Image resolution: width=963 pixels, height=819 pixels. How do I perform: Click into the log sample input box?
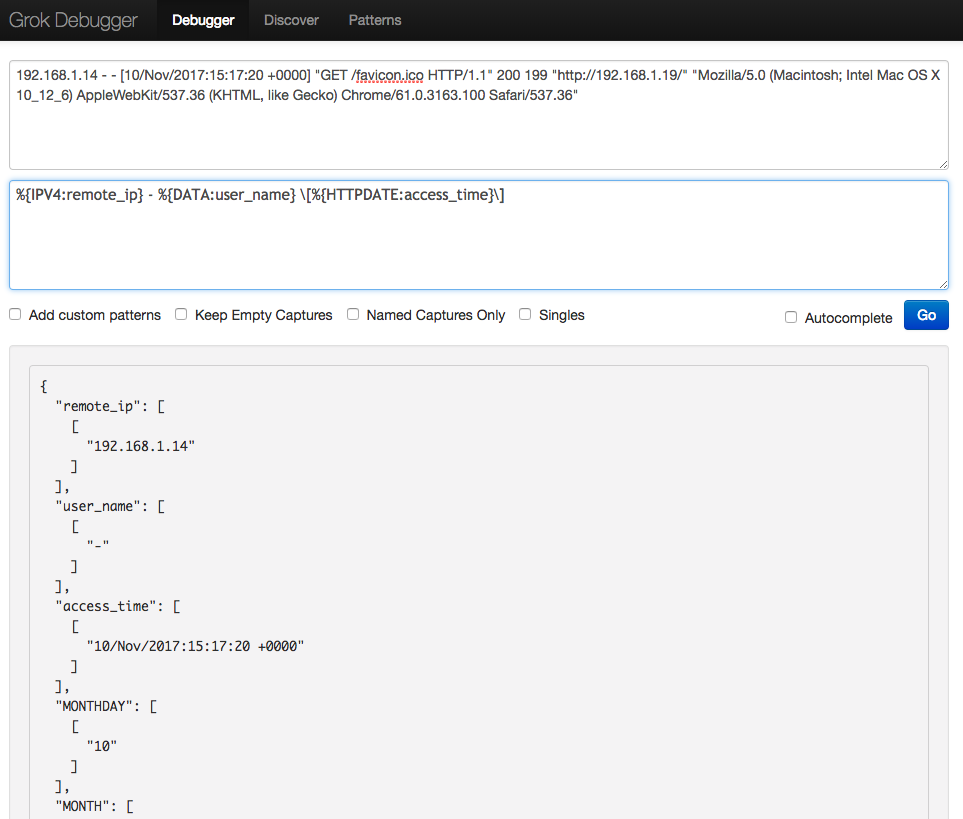(479, 115)
